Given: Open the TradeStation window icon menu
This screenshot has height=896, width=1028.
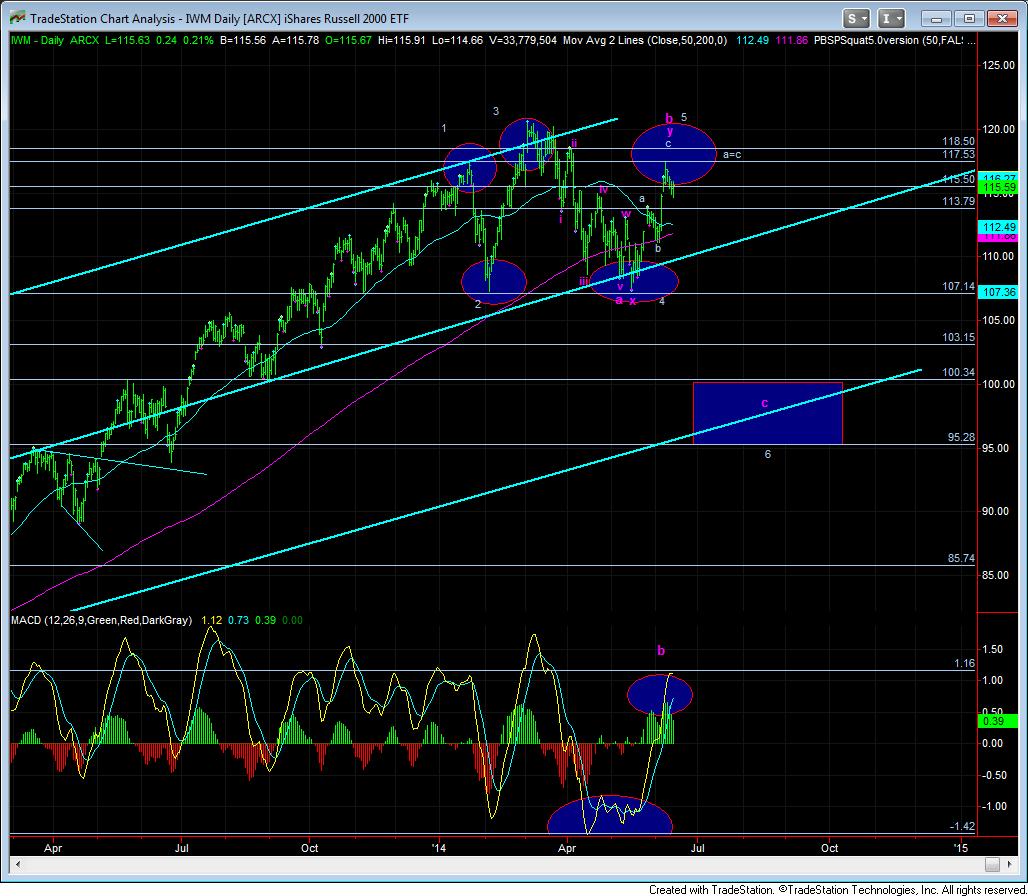Looking at the screenshot, I should pos(16,18).
